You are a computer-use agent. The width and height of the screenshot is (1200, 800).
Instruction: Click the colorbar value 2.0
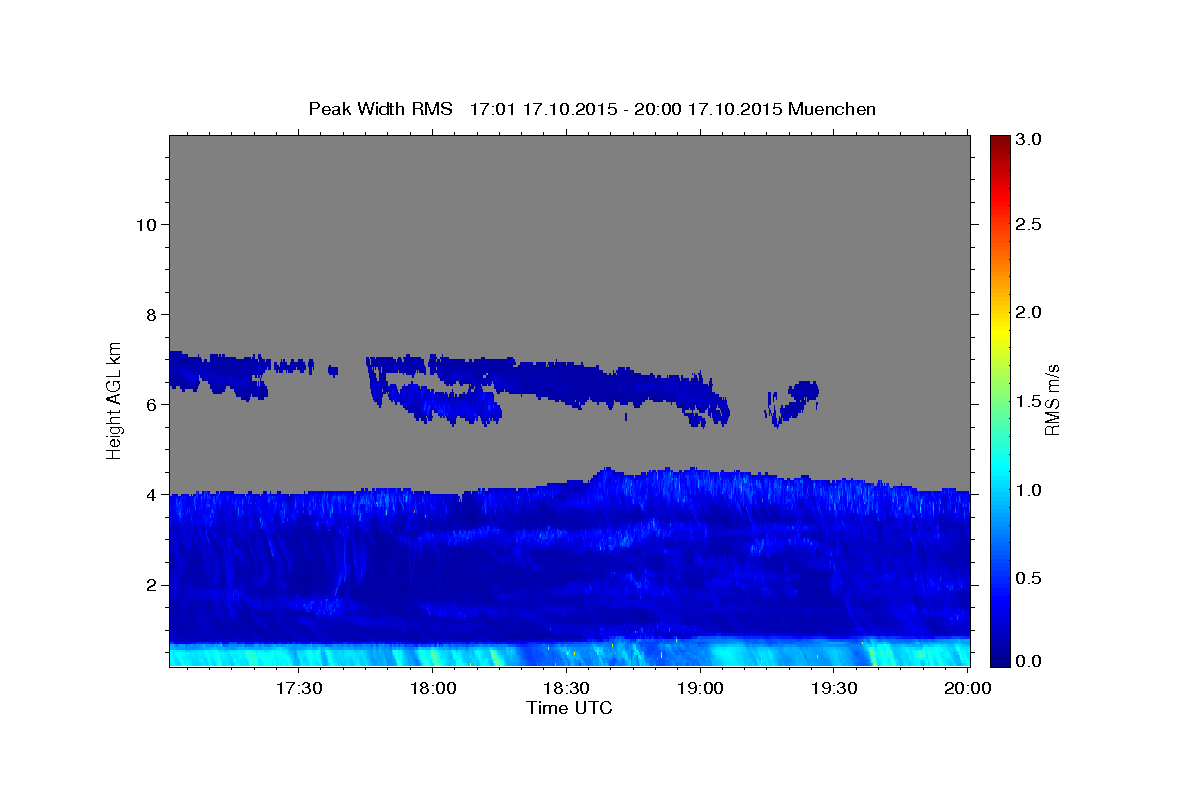pyautogui.click(x=1030, y=313)
